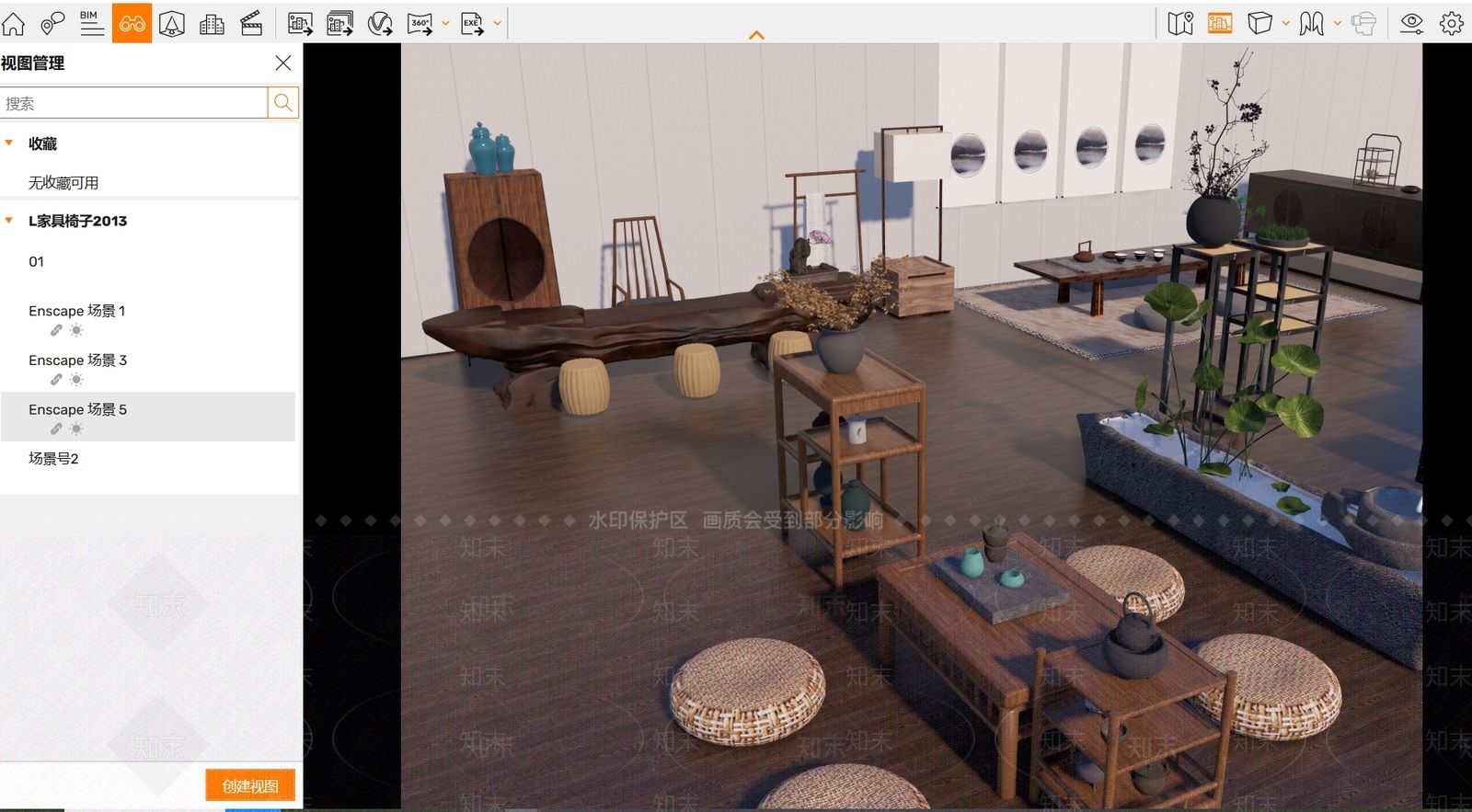
Task: Close the 视图管理 panel
Action: click(283, 63)
